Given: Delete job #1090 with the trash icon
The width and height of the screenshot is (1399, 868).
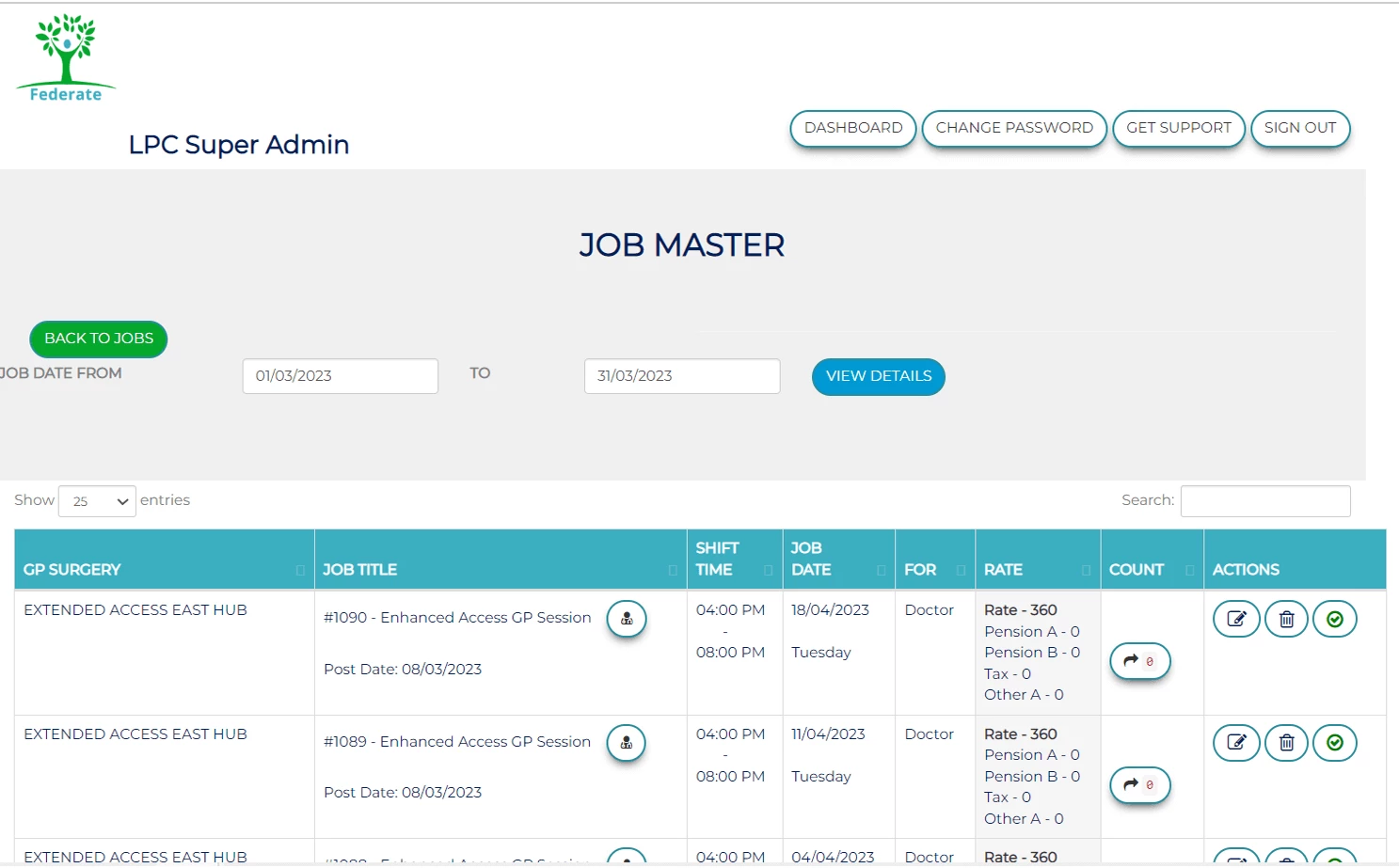Looking at the screenshot, I should click(1286, 619).
